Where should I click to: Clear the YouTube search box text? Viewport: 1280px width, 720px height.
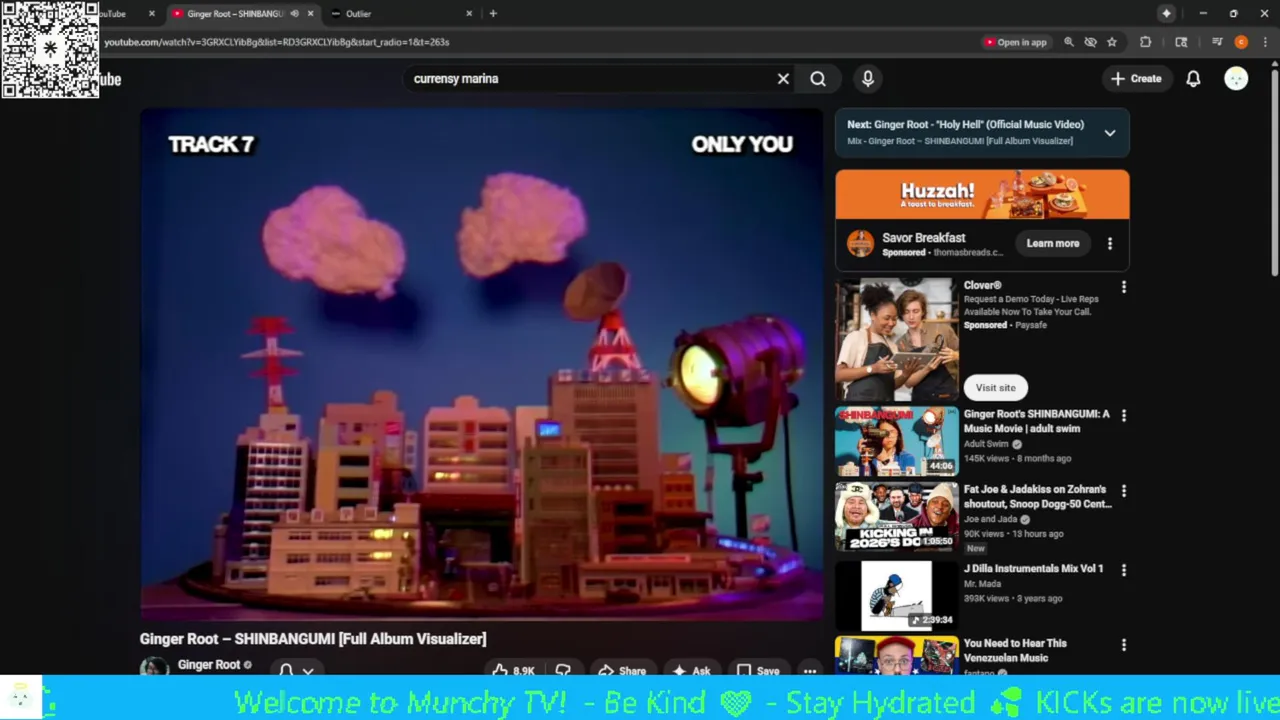(783, 79)
